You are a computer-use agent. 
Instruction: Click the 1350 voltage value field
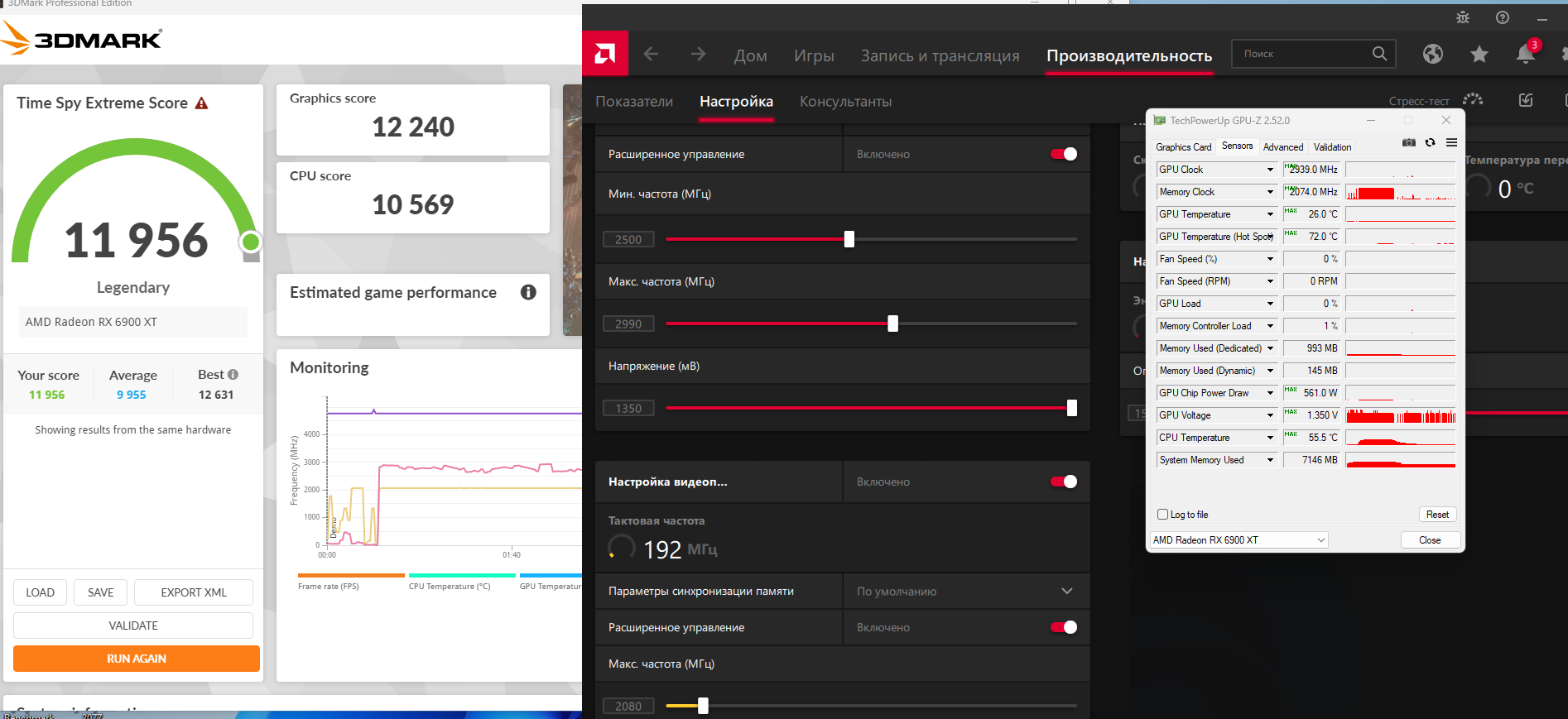pos(628,408)
